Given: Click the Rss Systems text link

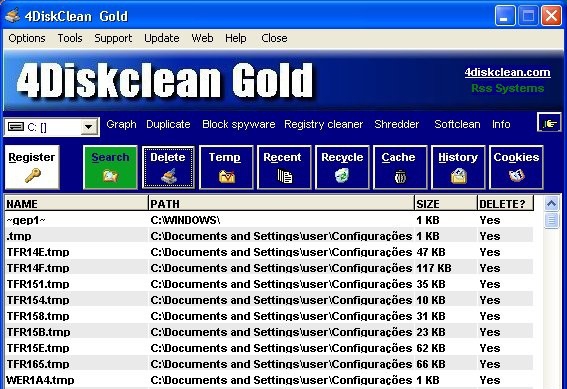Looking at the screenshot, I should pos(507,88).
